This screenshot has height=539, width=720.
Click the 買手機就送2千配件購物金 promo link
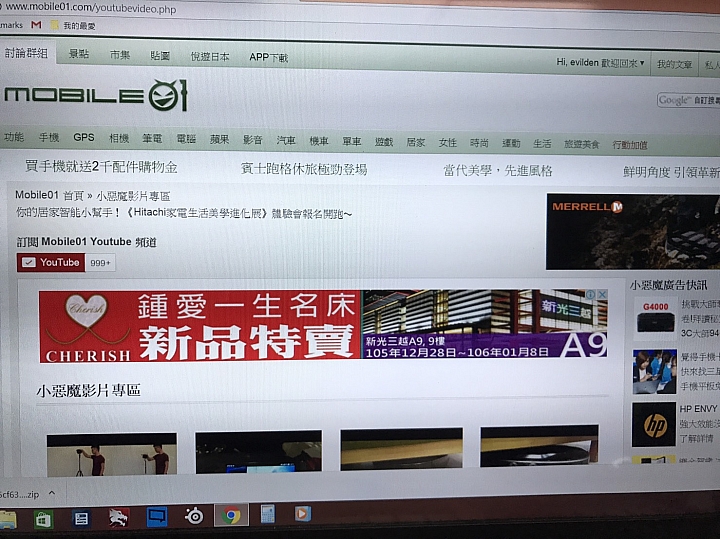pyautogui.click(x=101, y=167)
